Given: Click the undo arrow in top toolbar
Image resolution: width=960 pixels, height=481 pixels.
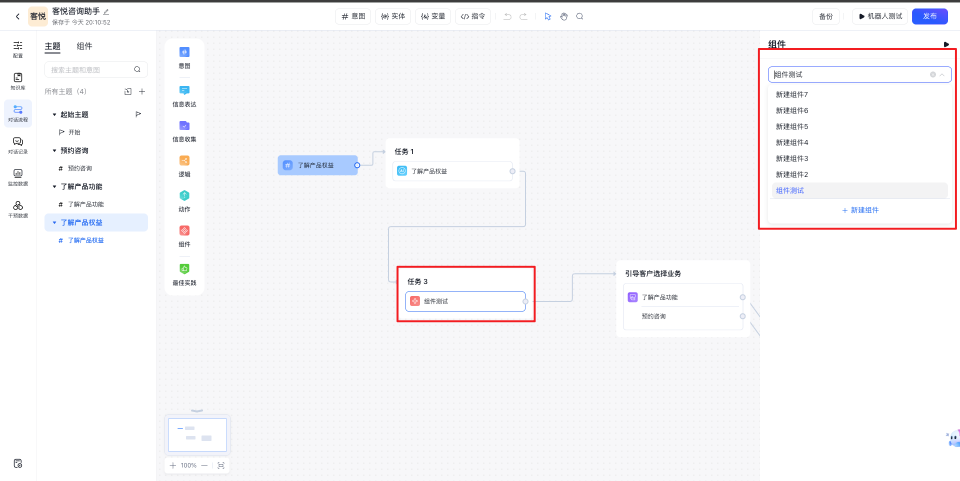Looking at the screenshot, I should [x=507, y=16].
